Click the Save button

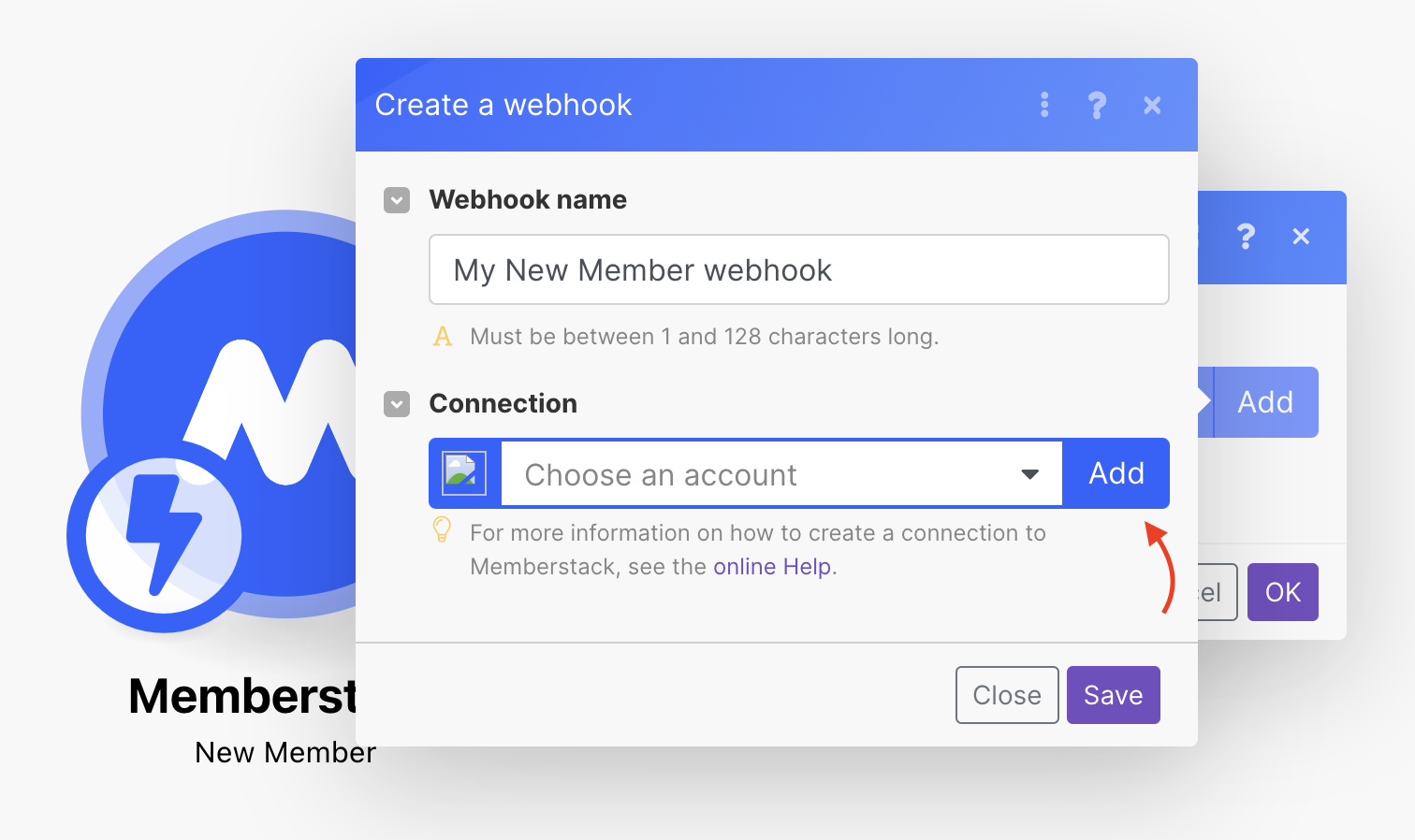1114,695
